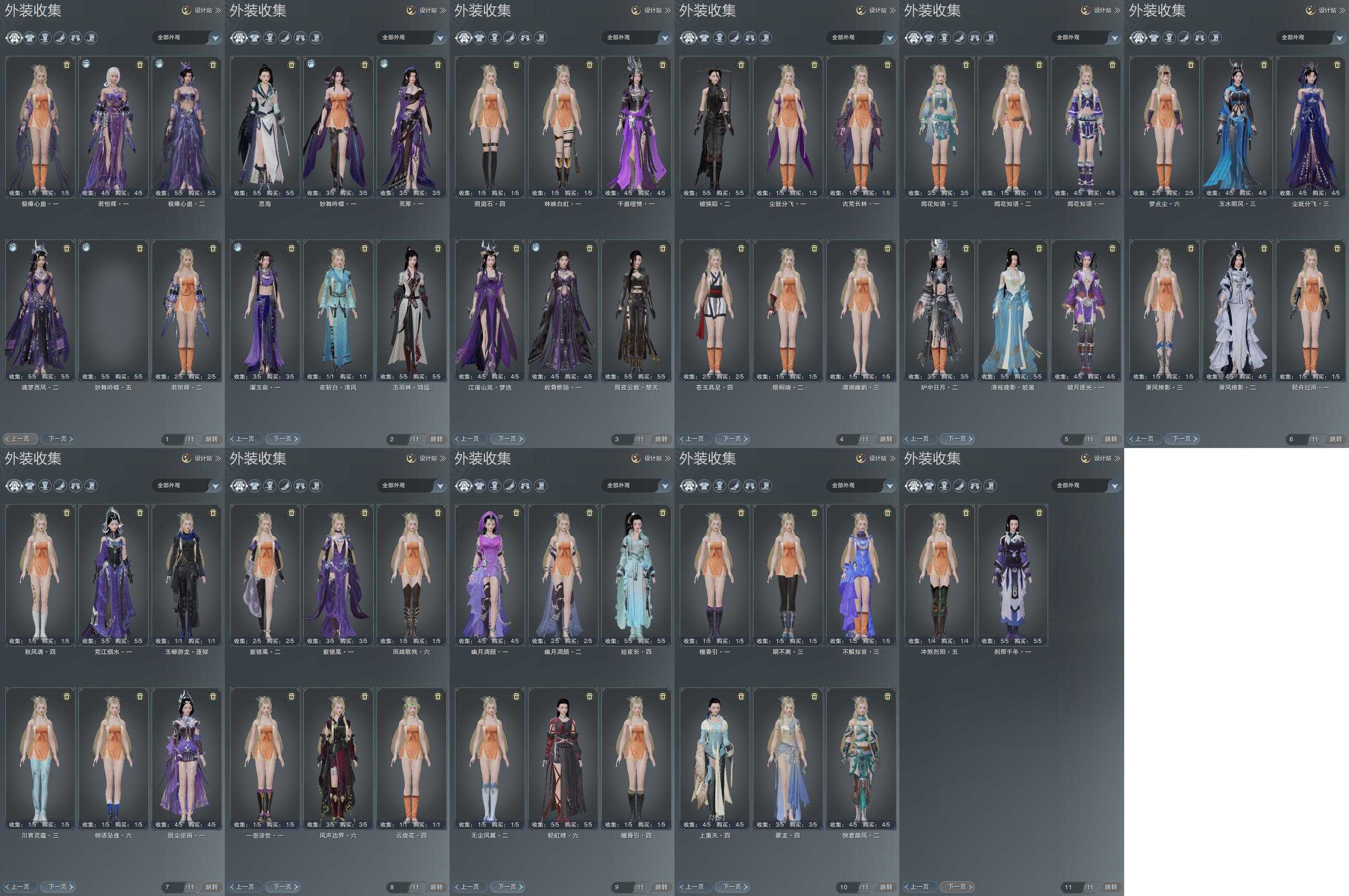Click the trash icon on 轻虹缚·六 card
The width and height of the screenshot is (1349, 896).
[x=589, y=697]
